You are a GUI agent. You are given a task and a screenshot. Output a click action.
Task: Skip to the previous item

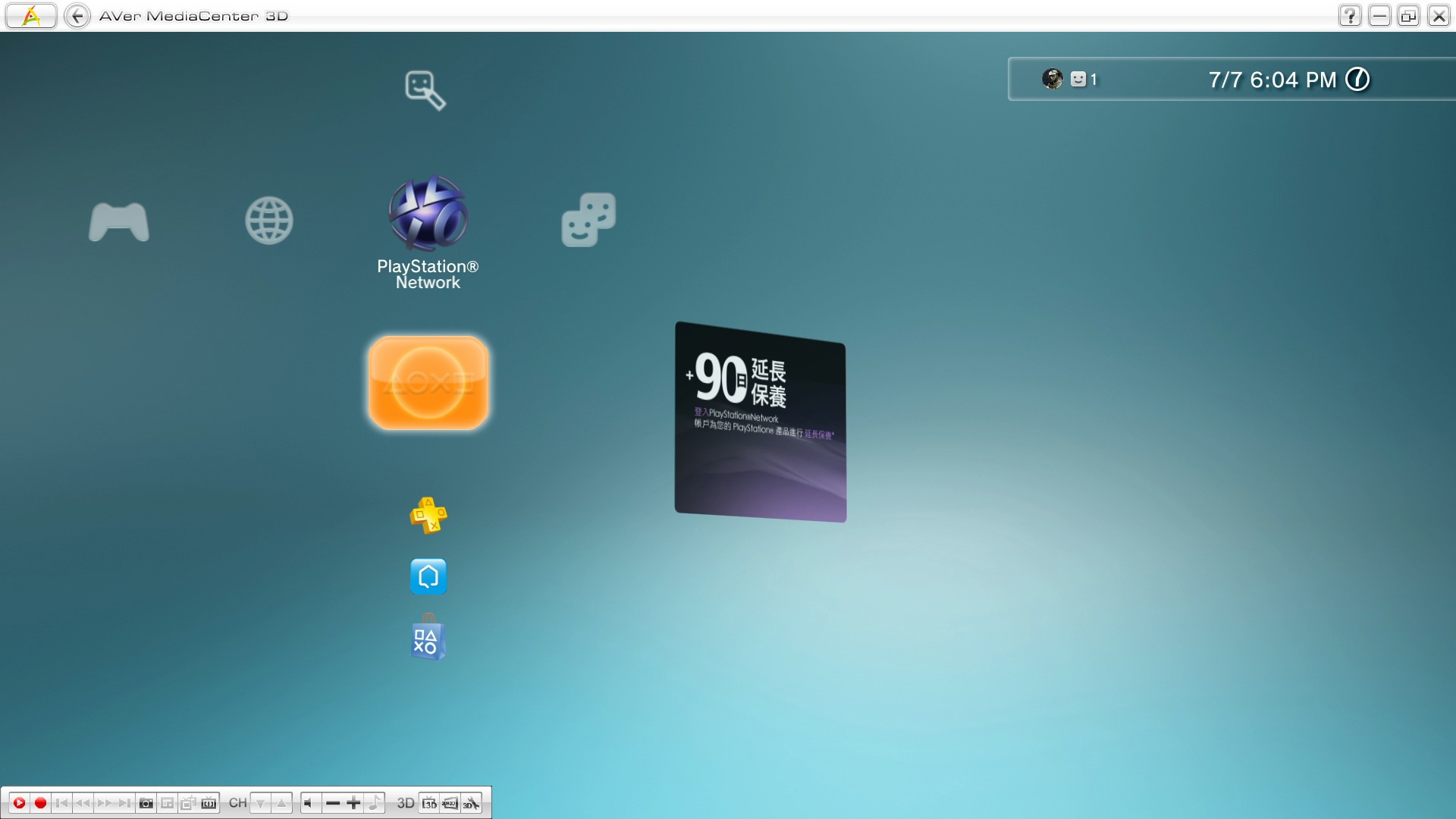[62, 803]
